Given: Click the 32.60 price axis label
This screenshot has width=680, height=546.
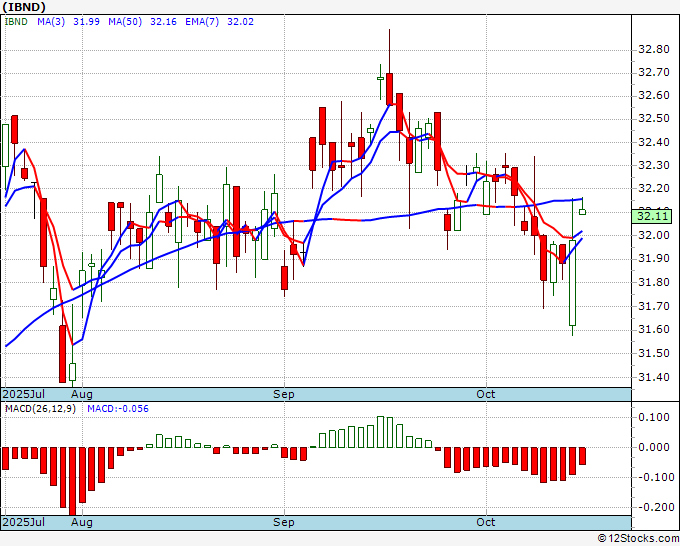Looking at the screenshot, I should pos(654,95).
